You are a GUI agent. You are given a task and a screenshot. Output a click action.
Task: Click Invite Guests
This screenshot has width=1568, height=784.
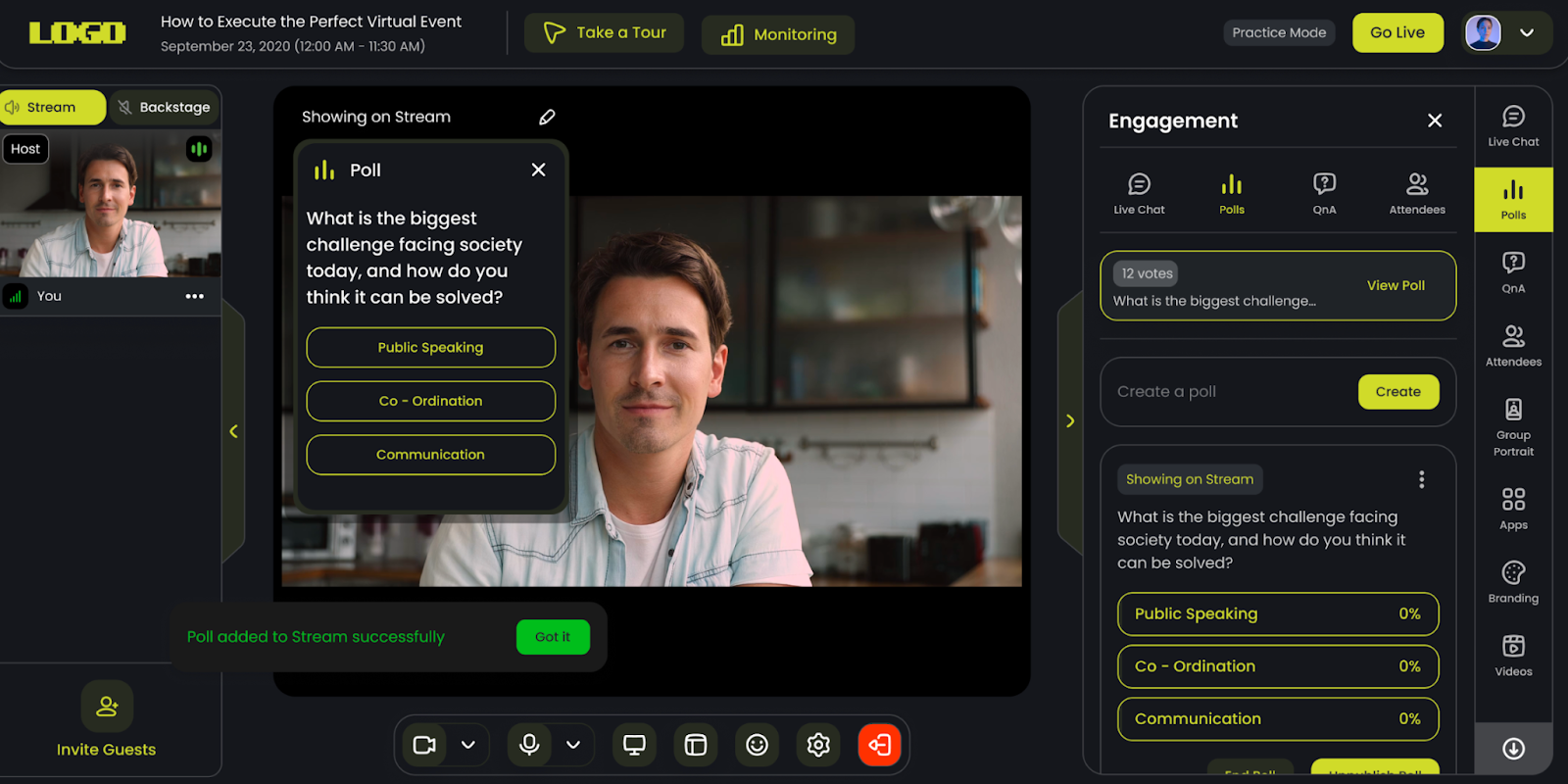(107, 720)
